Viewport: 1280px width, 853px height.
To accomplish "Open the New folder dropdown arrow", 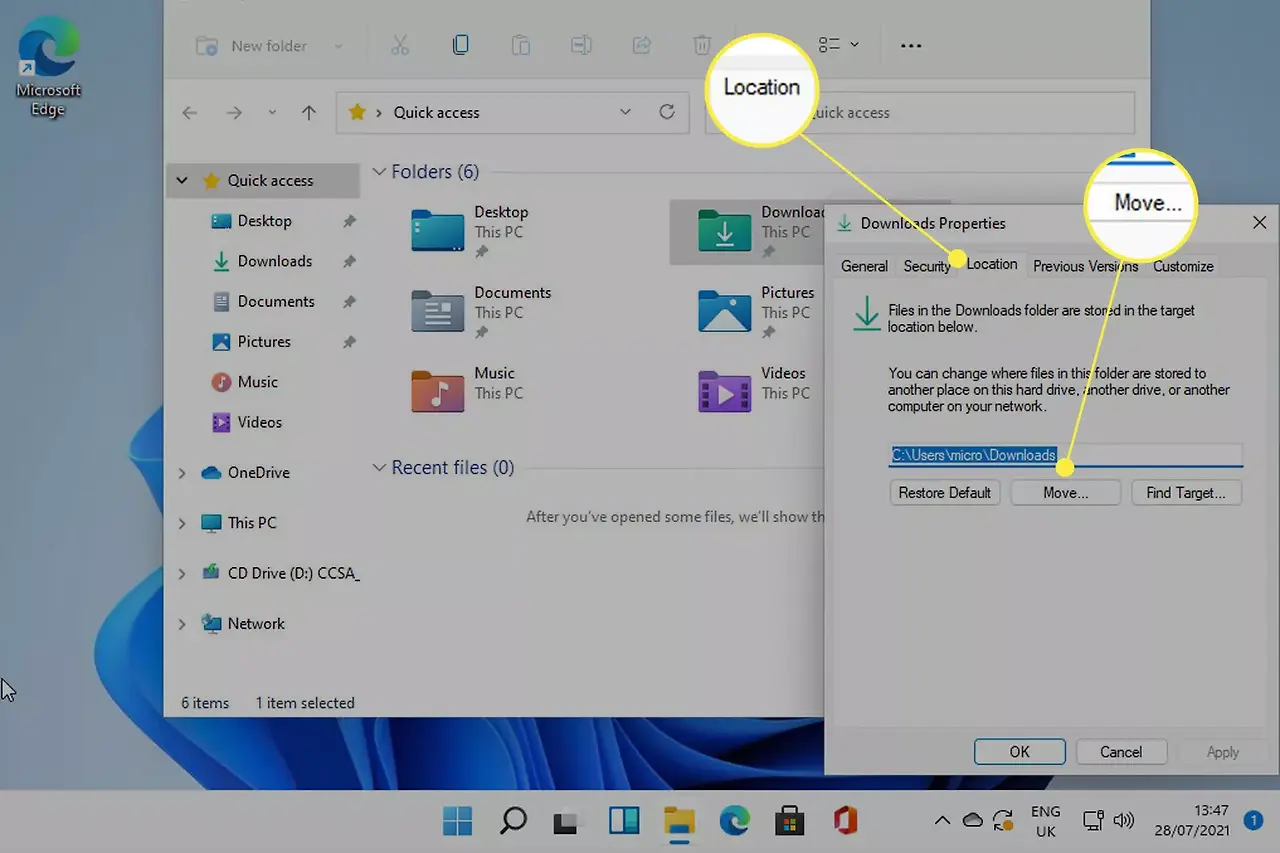I will click(338, 46).
